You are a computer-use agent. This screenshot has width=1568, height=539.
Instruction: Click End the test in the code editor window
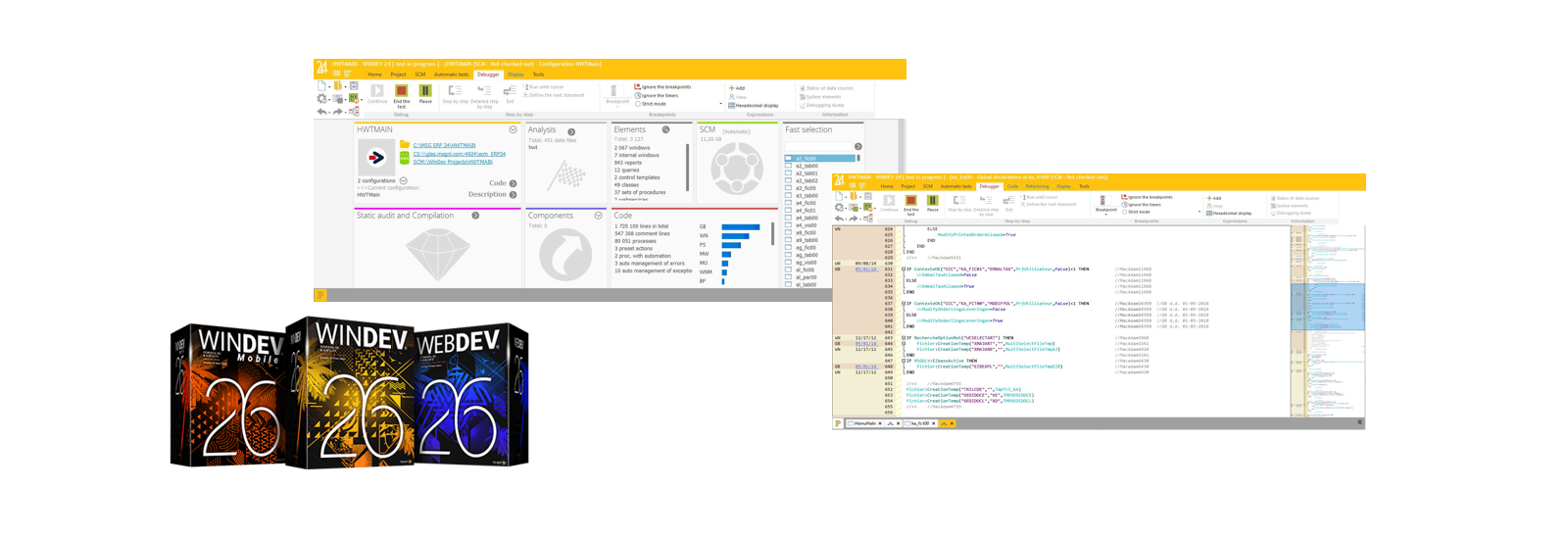coord(910,206)
